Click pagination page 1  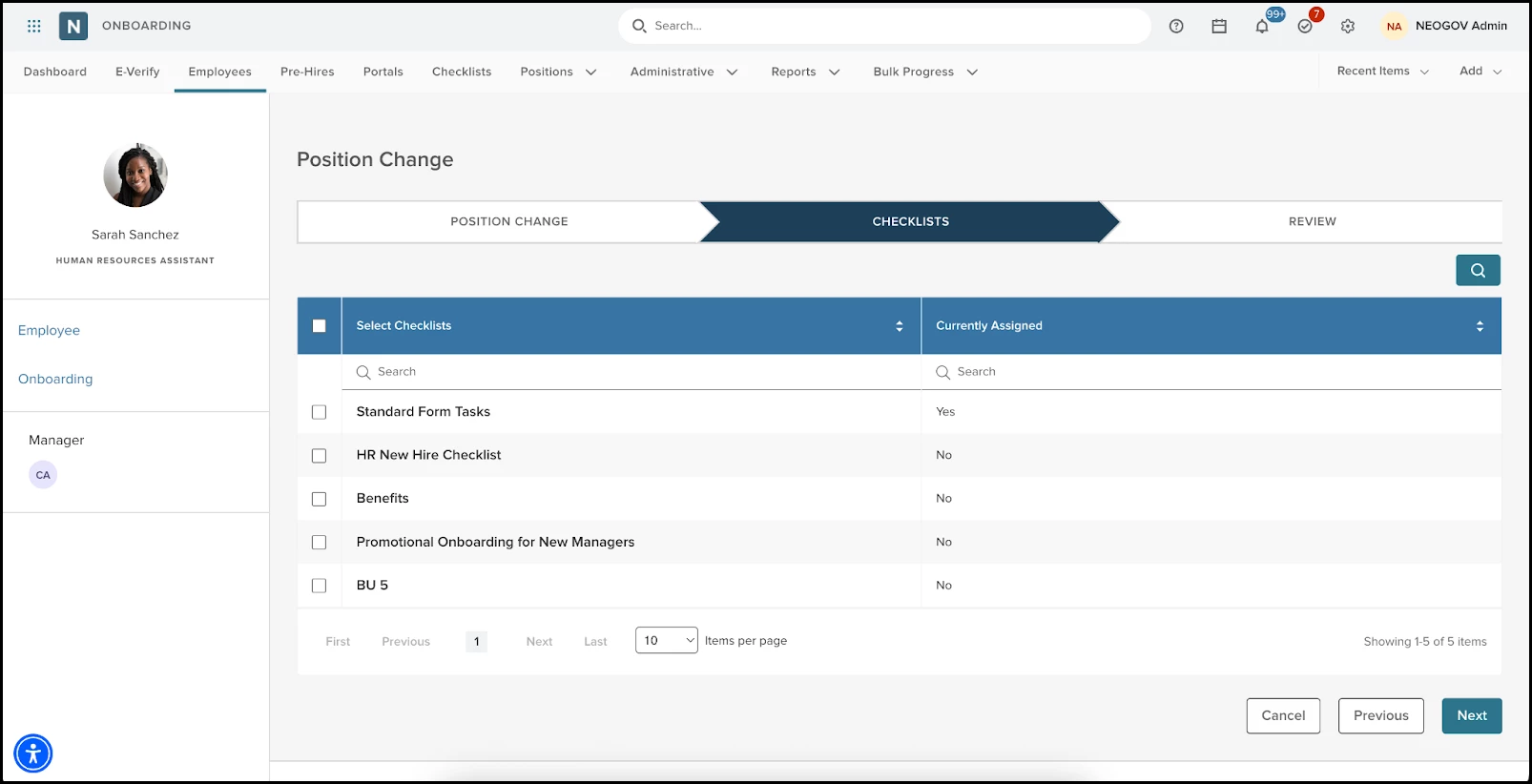click(477, 642)
